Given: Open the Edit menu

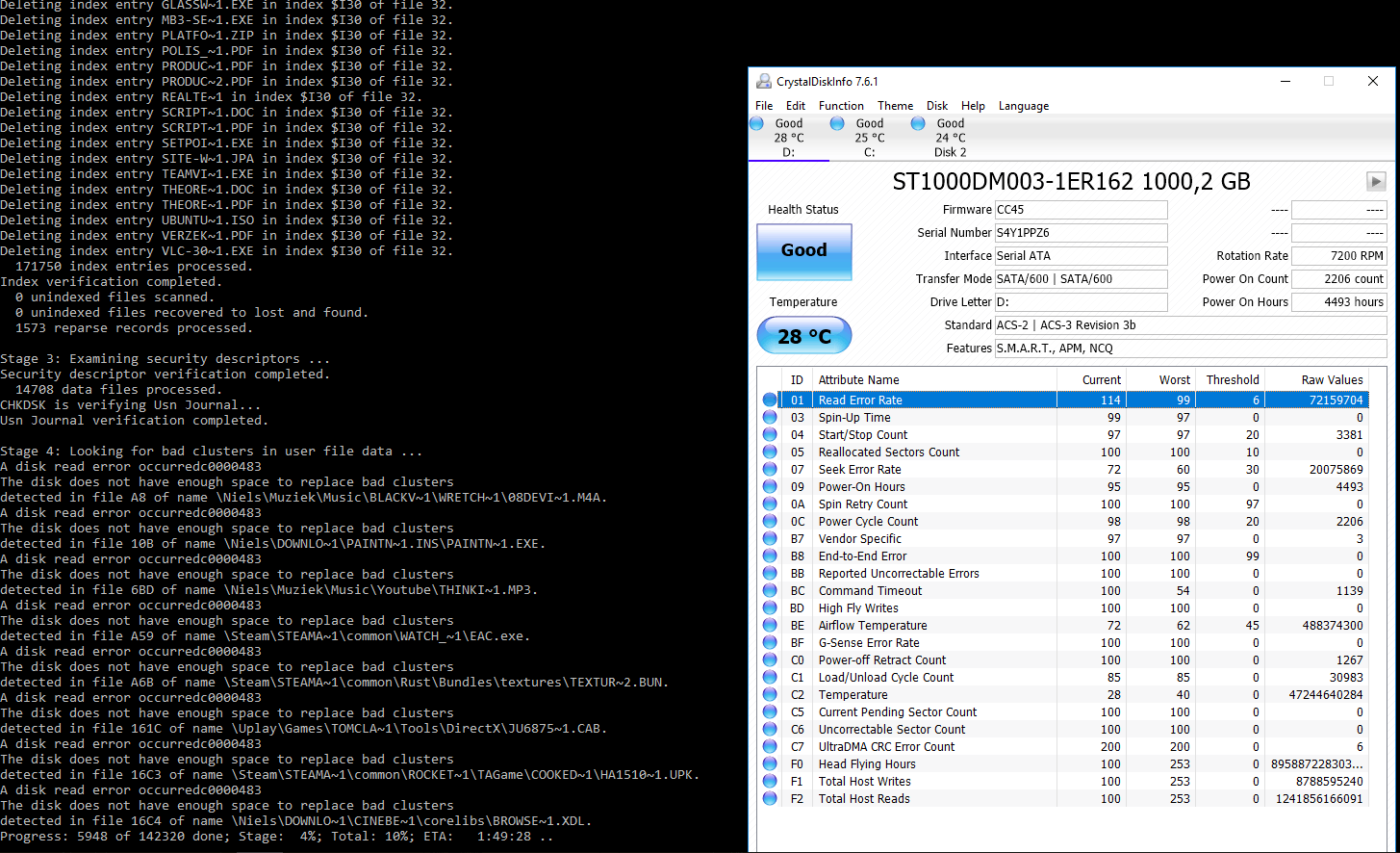Looking at the screenshot, I should click(796, 106).
